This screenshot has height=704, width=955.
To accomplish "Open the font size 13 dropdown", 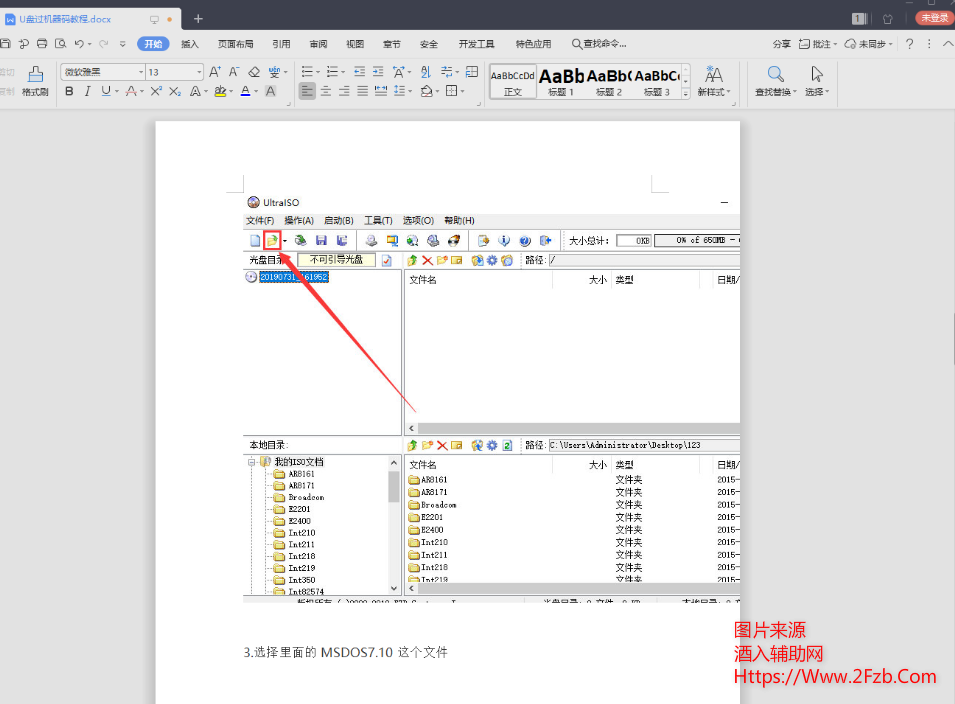I will tap(199, 72).
